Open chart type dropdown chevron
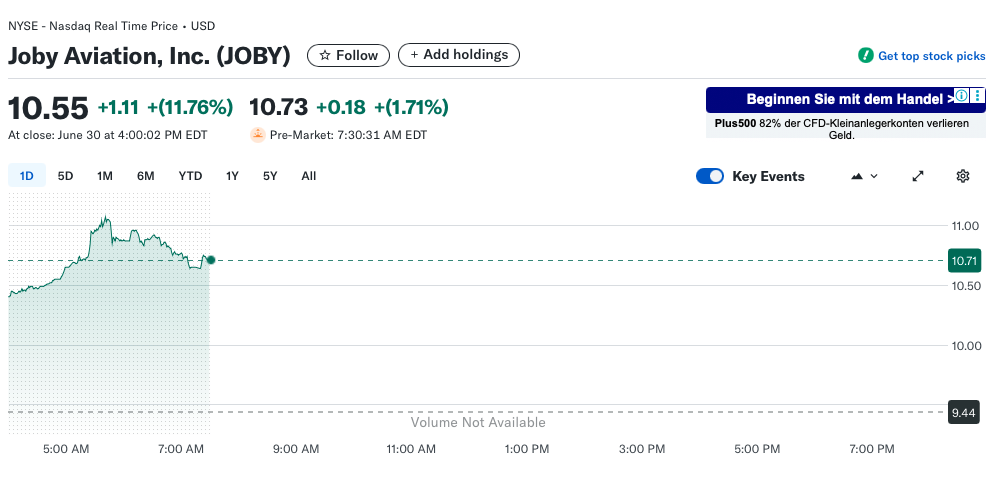 pyautogui.click(x=874, y=176)
